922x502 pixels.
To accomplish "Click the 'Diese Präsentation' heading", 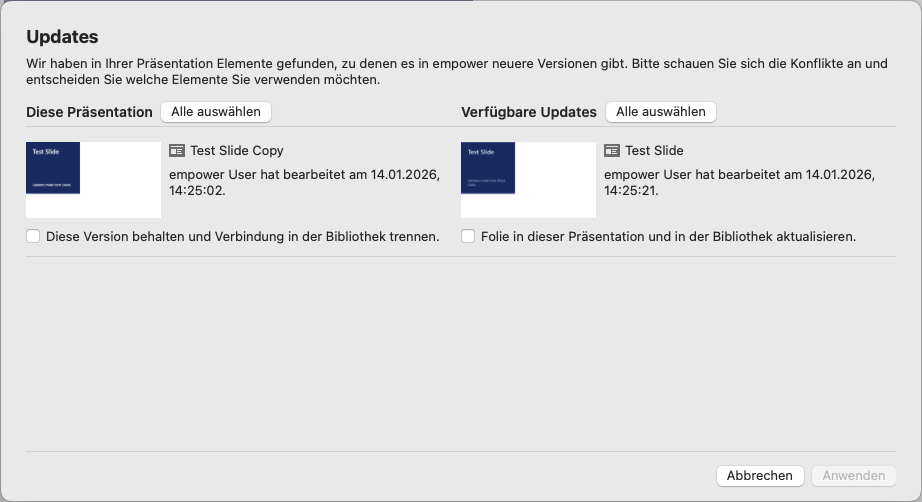I will coord(89,112).
